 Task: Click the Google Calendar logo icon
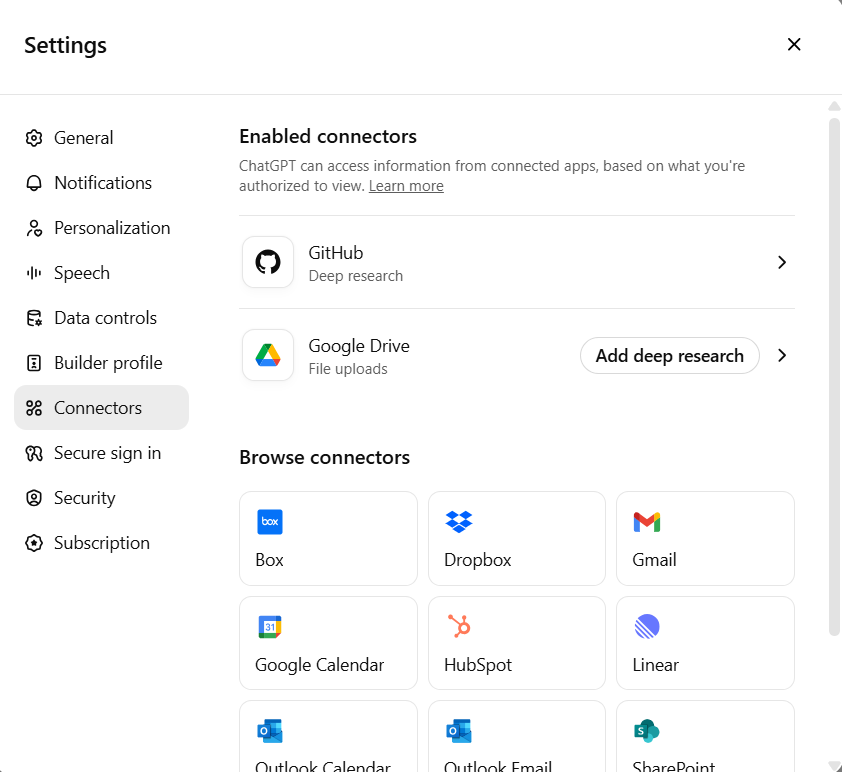(x=270, y=627)
